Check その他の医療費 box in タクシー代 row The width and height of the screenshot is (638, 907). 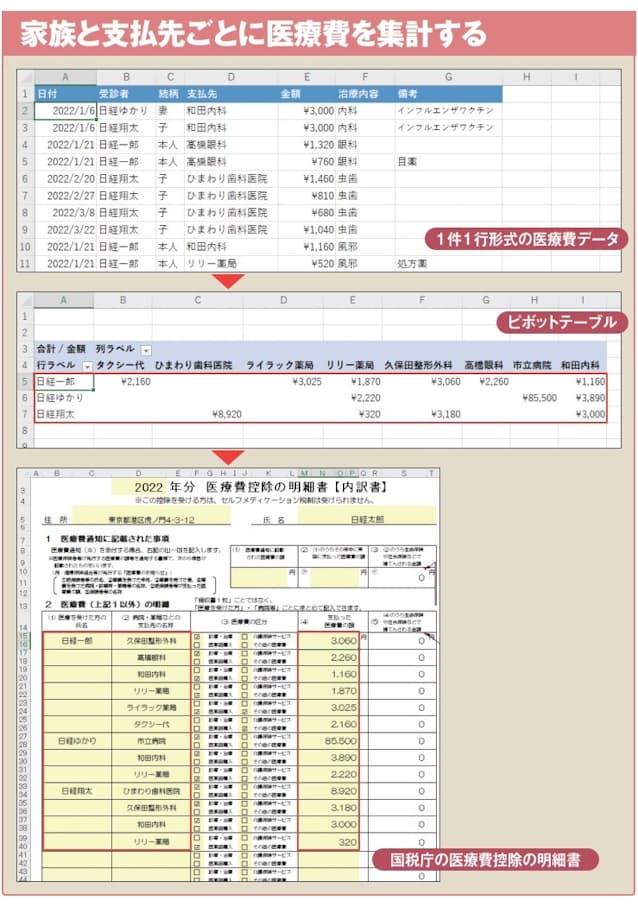point(244,728)
